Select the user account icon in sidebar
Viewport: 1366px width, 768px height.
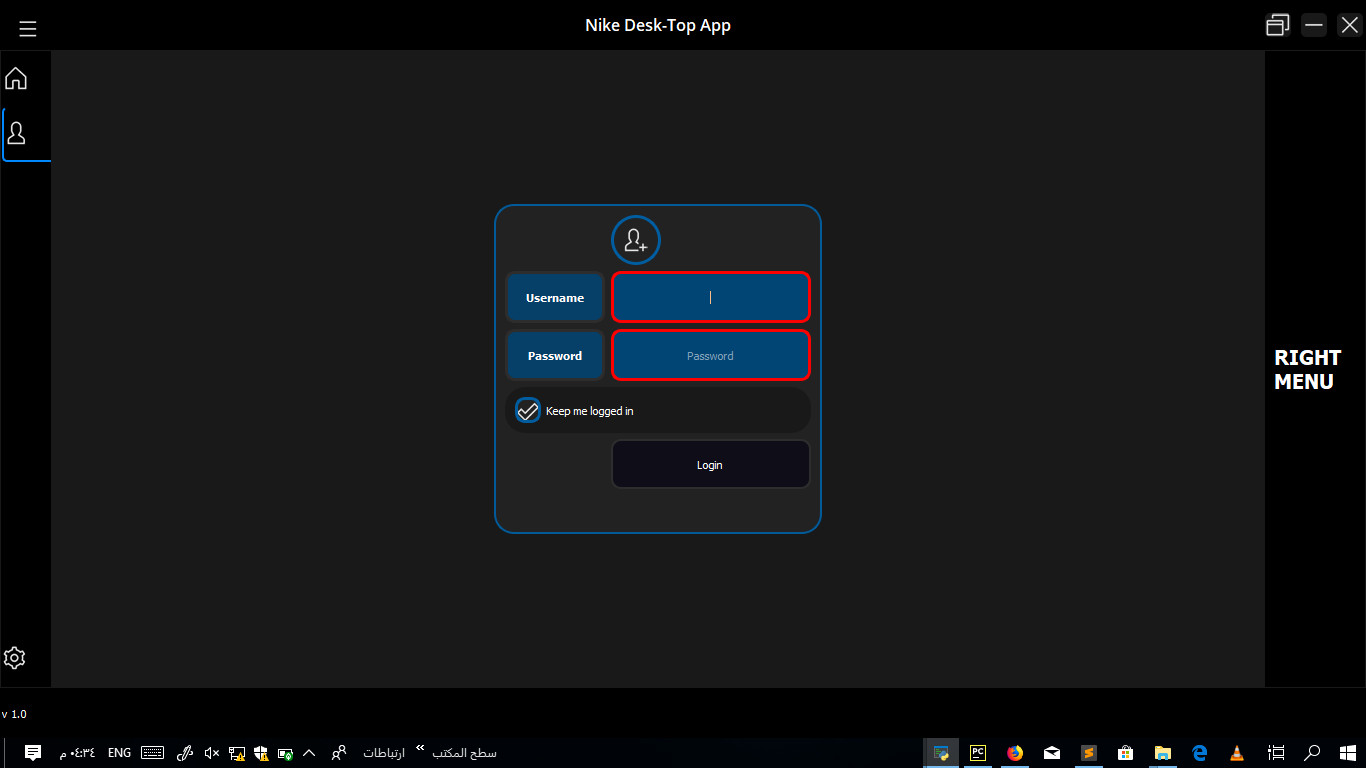tap(15, 130)
